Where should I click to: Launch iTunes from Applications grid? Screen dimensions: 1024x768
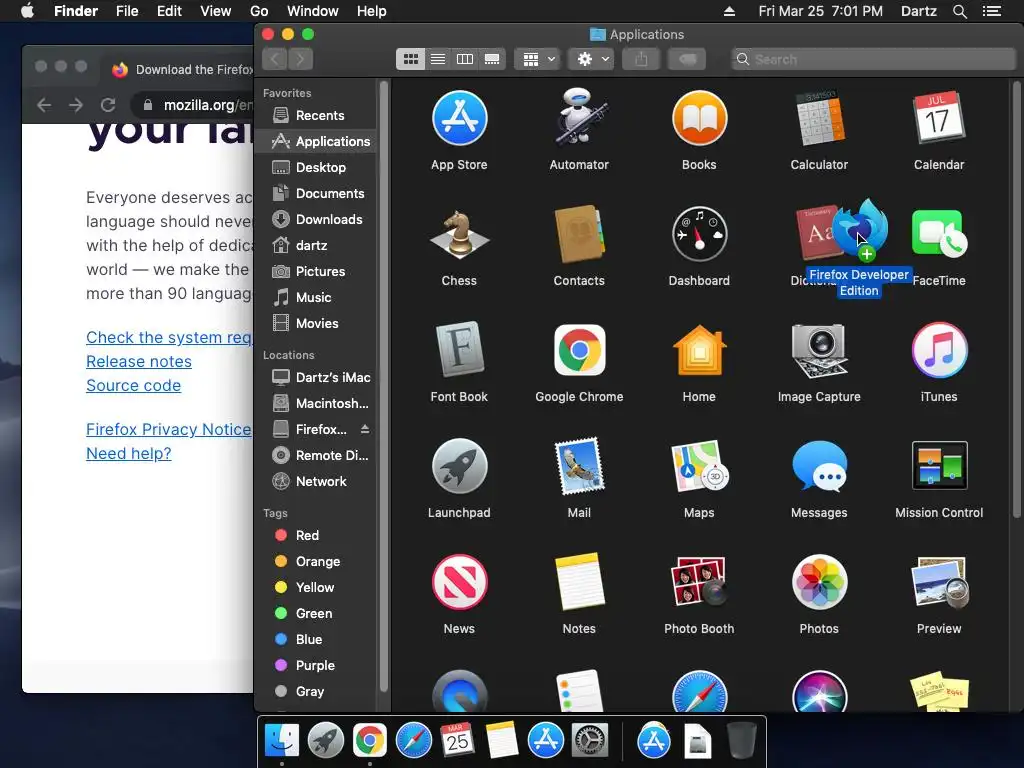coord(938,351)
